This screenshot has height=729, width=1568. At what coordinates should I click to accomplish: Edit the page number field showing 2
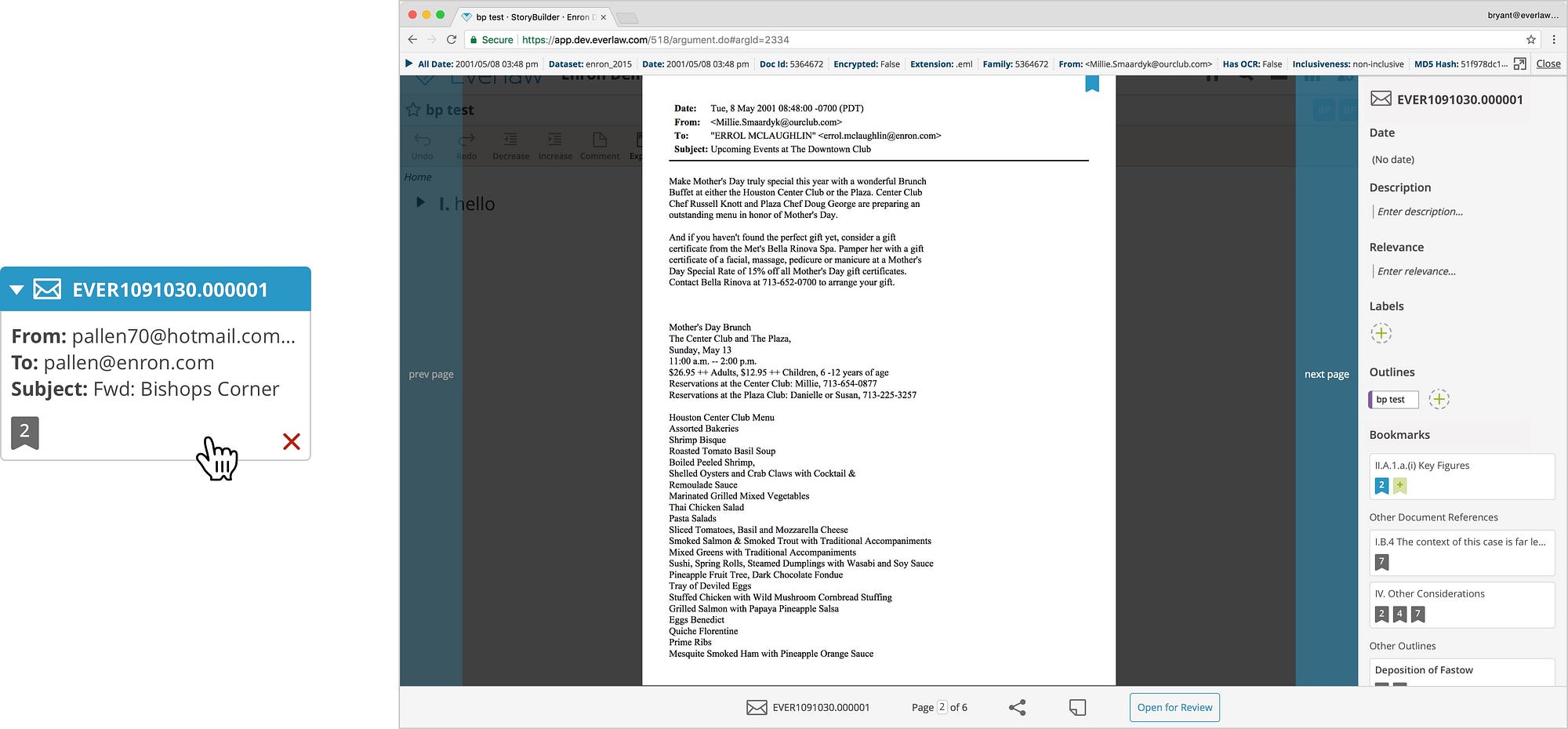pyautogui.click(x=942, y=707)
